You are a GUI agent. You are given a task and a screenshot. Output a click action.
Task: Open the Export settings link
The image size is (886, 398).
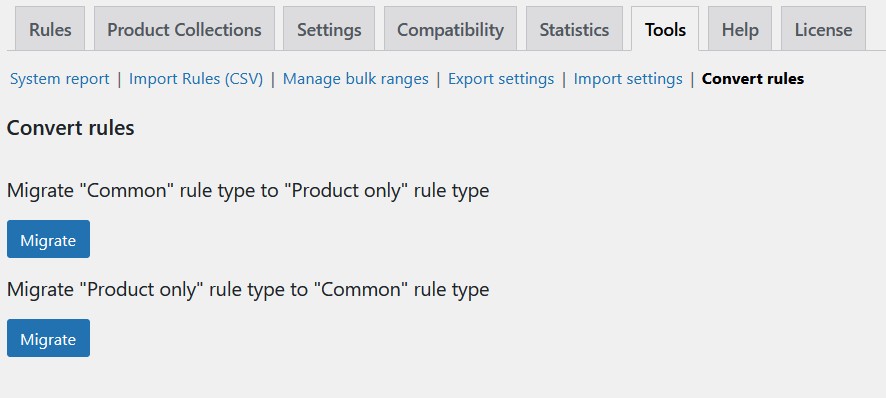pos(501,79)
